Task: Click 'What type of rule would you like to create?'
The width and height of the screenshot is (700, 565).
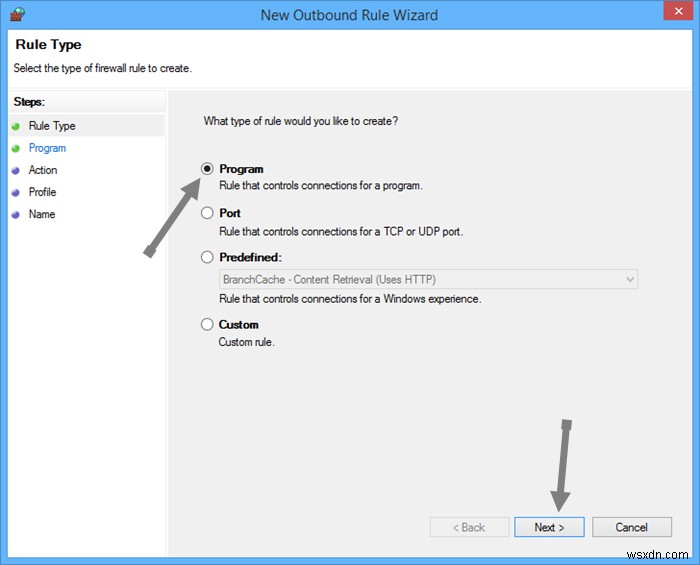Action: pyautogui.click(x=301, y=121)
